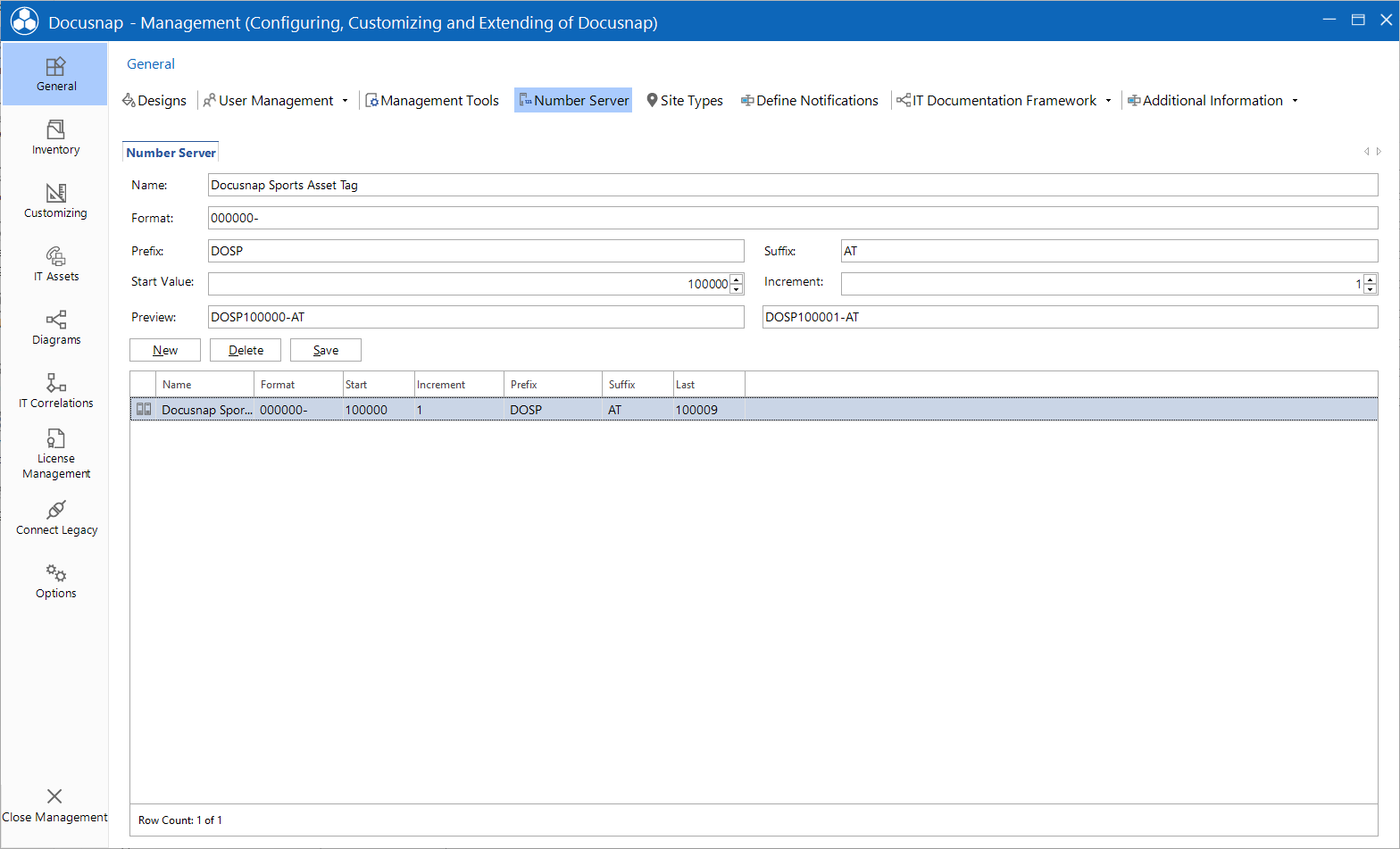
Task: Sort by the Start column header
Action: 379,385
